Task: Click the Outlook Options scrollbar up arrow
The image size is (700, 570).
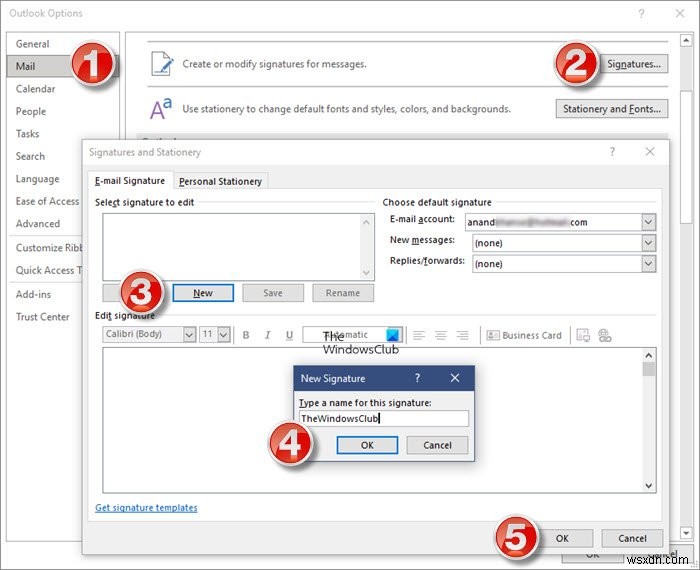Action: 686,41
